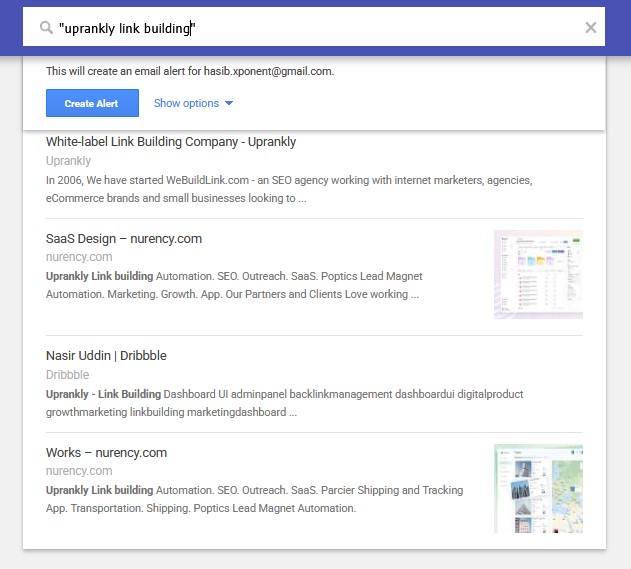Open Works – nurency.com result

pos(106,453)
